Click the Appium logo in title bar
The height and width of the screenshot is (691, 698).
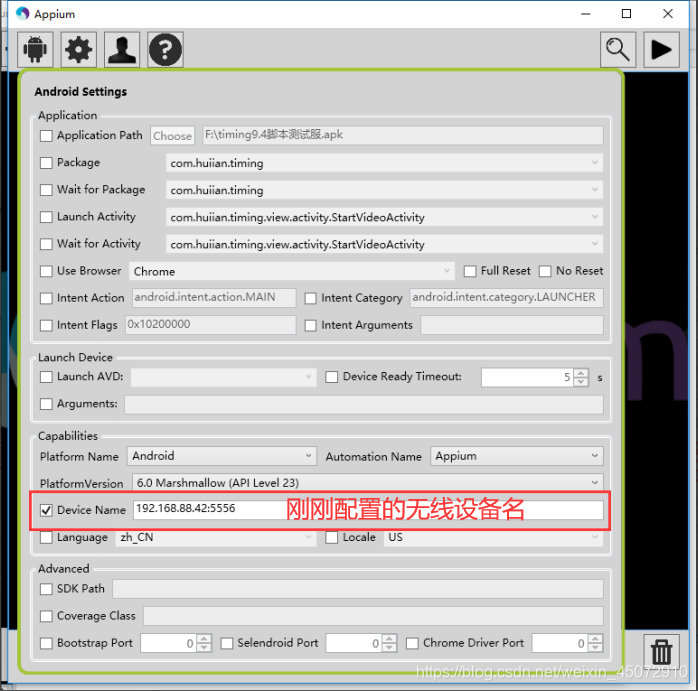[22, 14]
